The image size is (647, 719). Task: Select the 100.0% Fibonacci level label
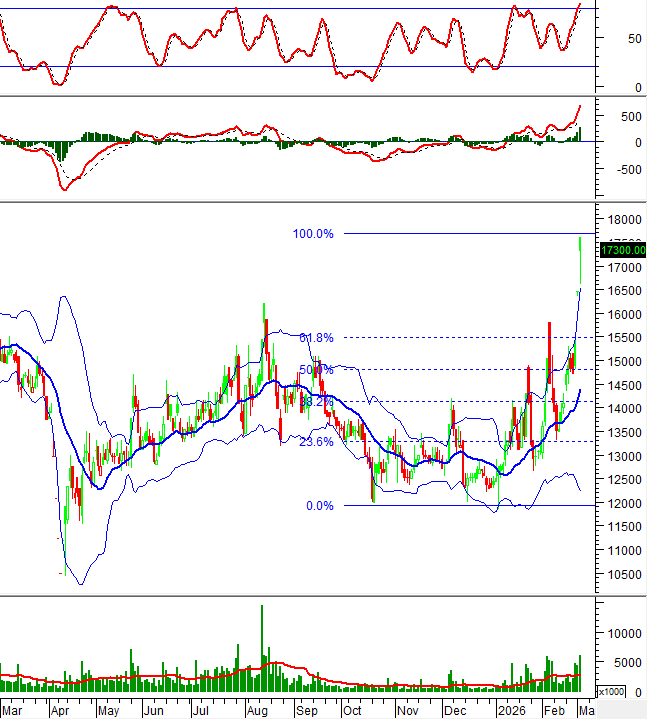point(312,234)
